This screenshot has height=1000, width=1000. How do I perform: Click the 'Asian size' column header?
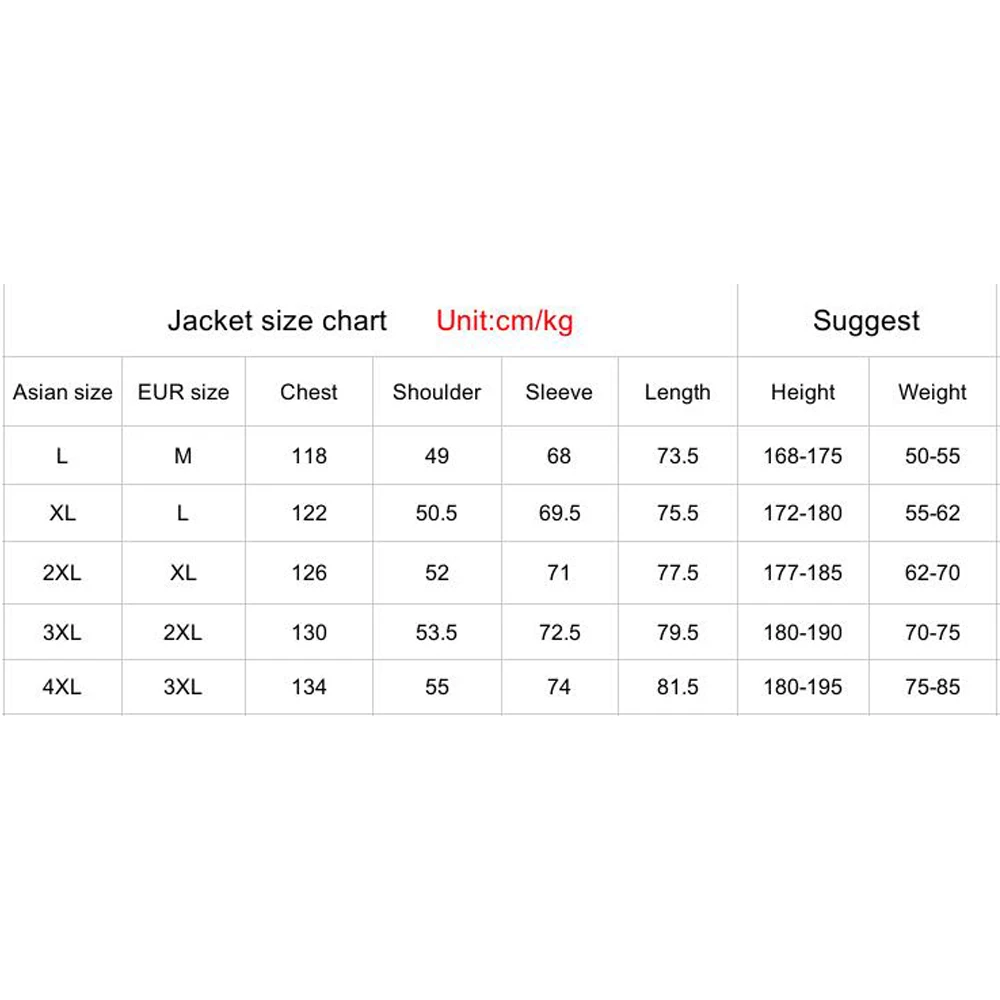[x=63, y=393]
